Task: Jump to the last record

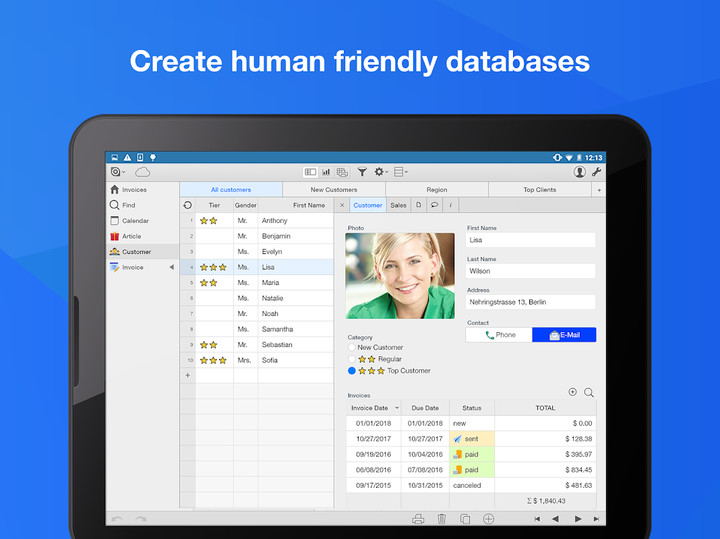Action: tap(596, 519)
